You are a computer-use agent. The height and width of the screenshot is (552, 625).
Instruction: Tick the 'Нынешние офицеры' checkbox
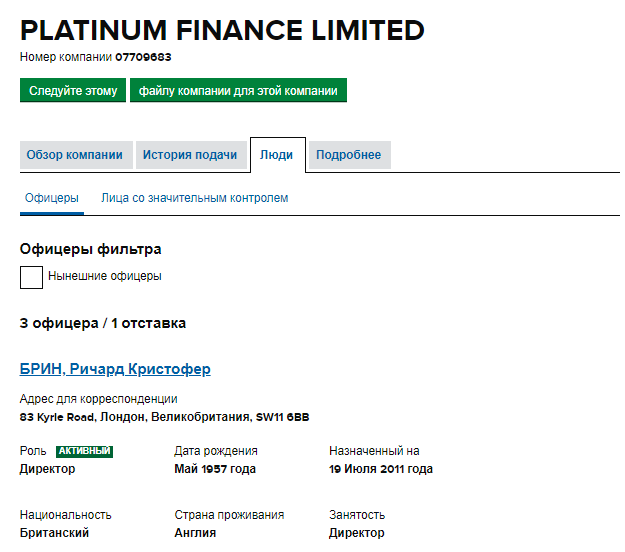32,277
